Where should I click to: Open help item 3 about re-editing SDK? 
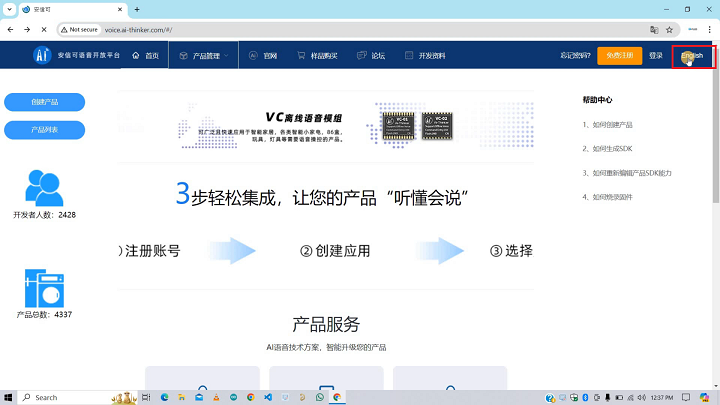click(627, 173)
